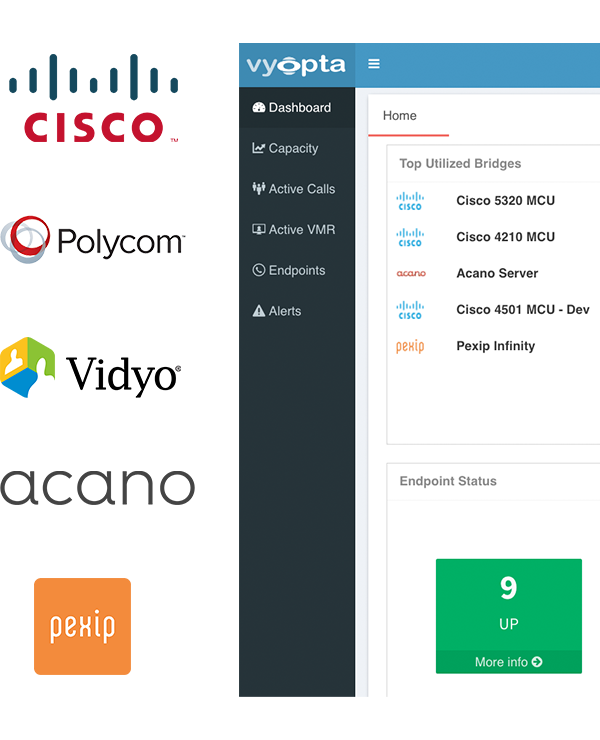Click More info on the UP tile
This screenshot has width=600, height=740.
pos(508,662)
